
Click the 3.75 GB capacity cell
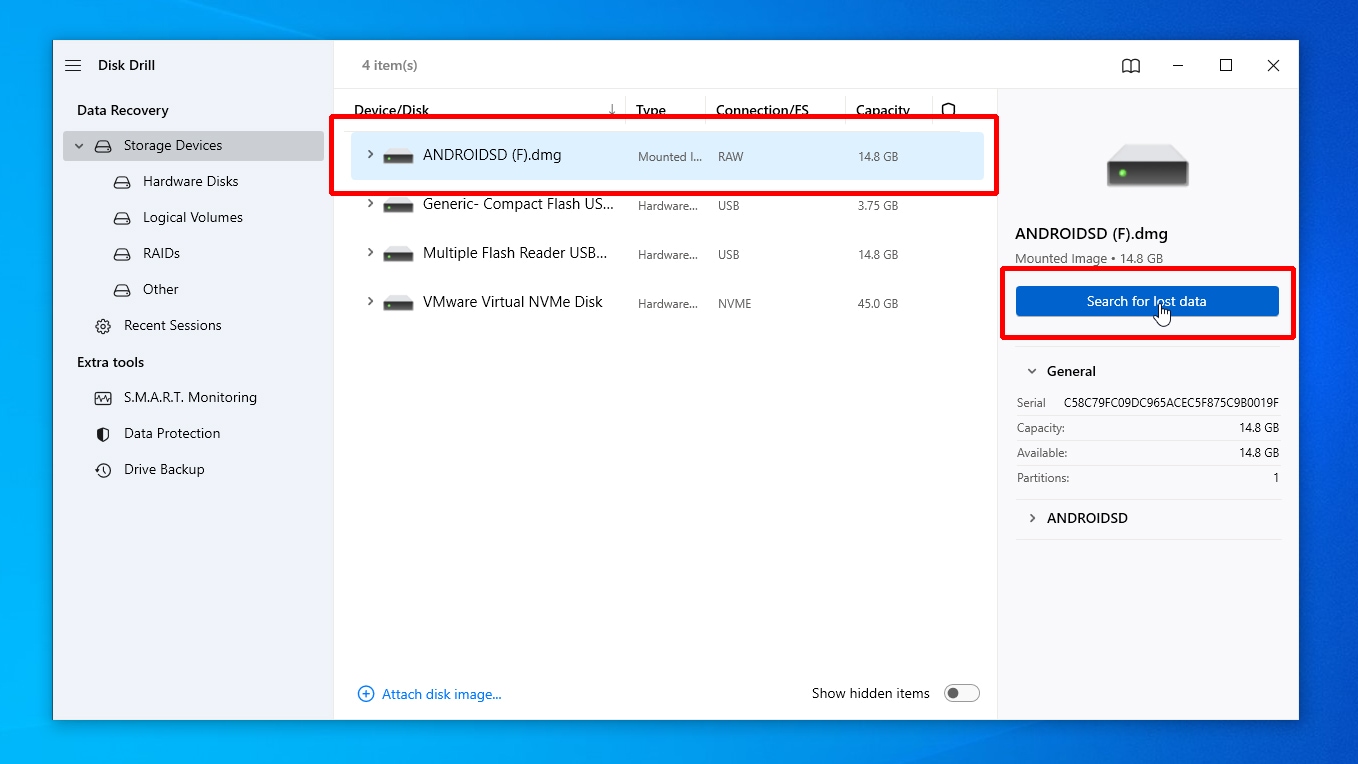[x=878, y=206]
